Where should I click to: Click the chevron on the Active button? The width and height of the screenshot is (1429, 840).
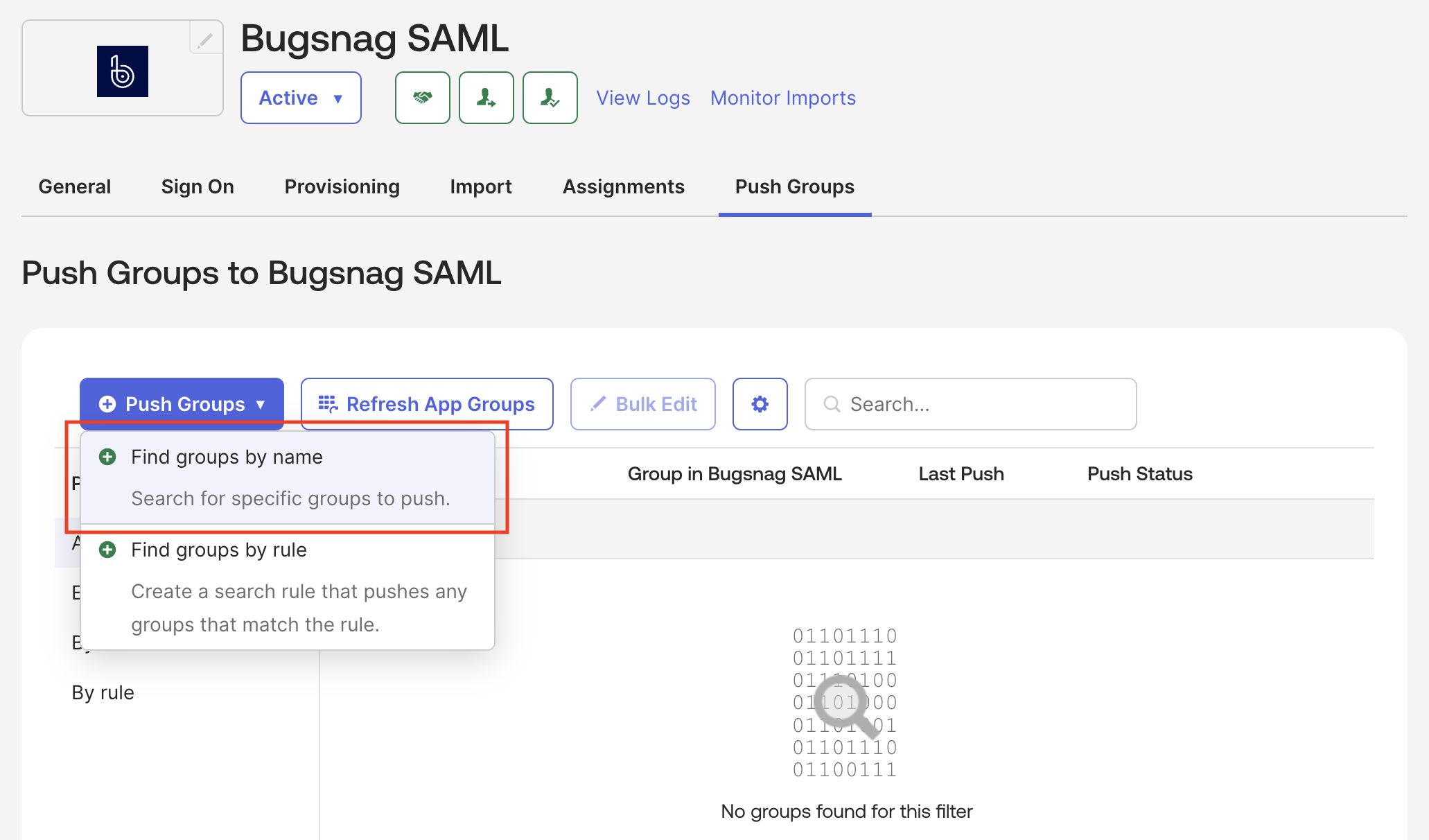(339, 98)
